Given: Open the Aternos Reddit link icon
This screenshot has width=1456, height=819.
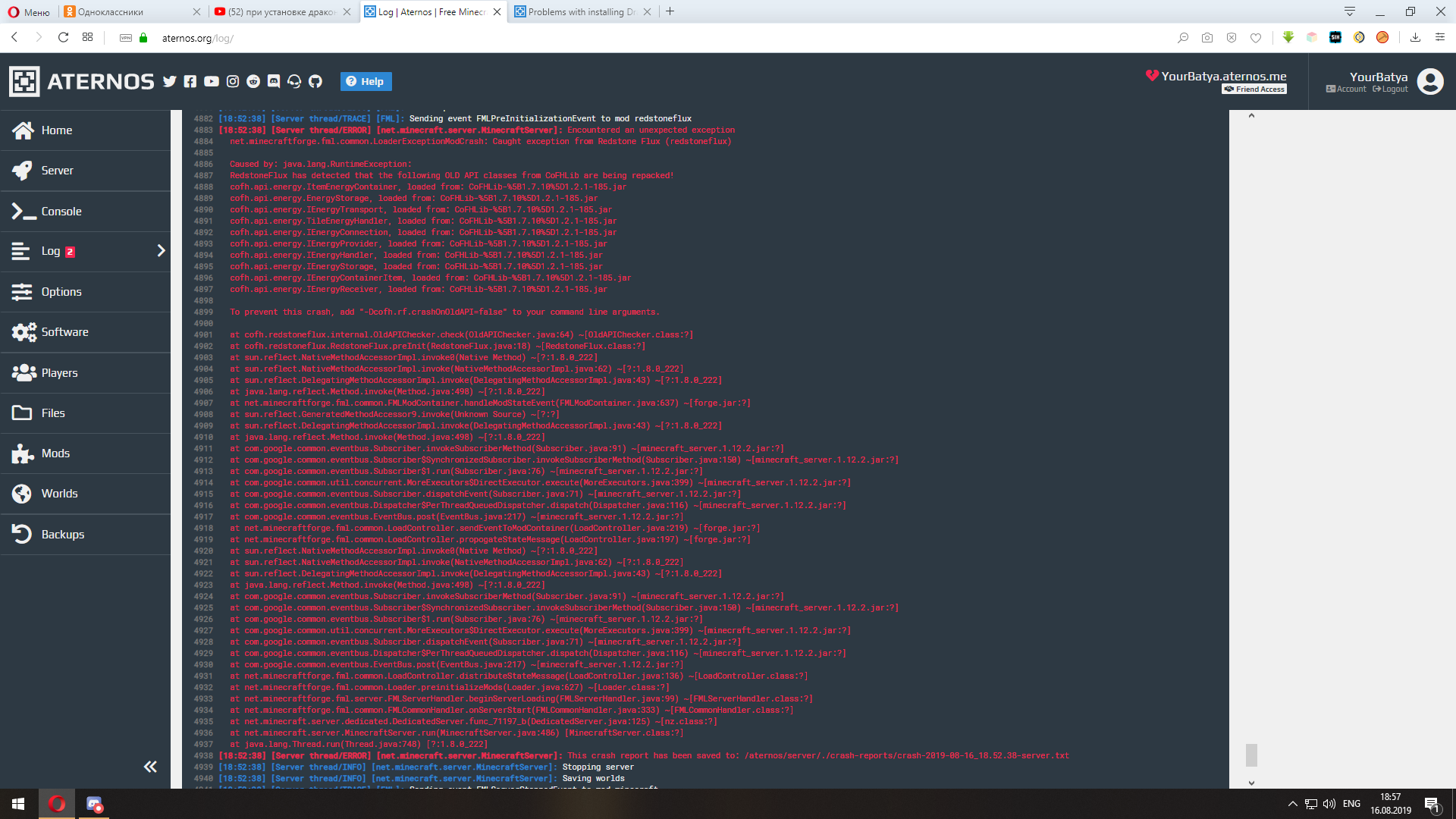Looking at the screenshot, I should tap(253, 81).
